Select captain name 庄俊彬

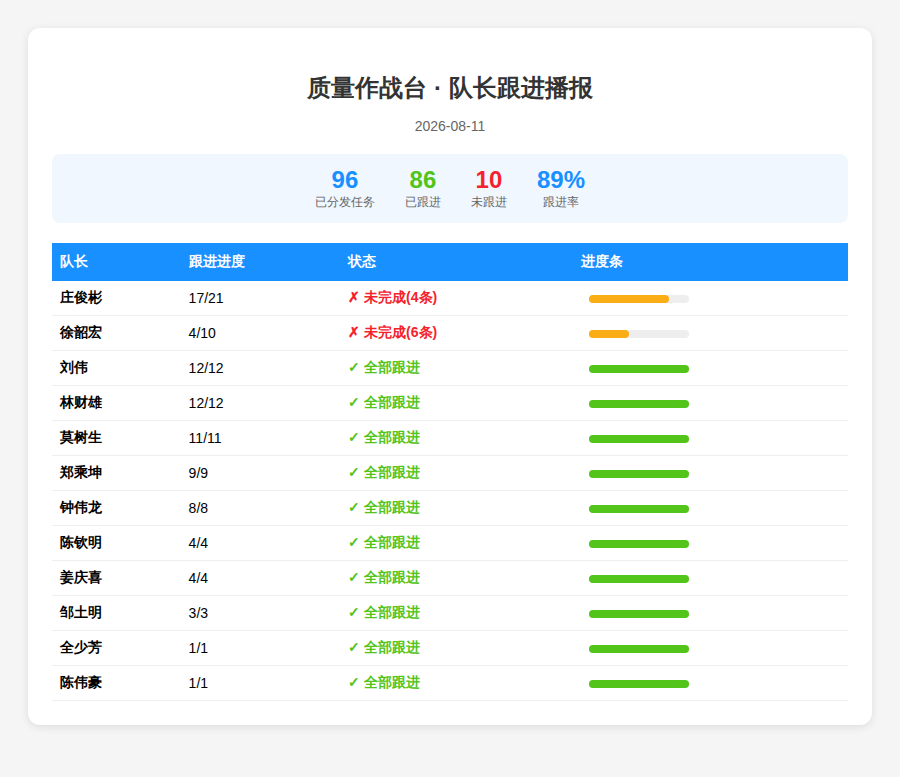point(81,298)
